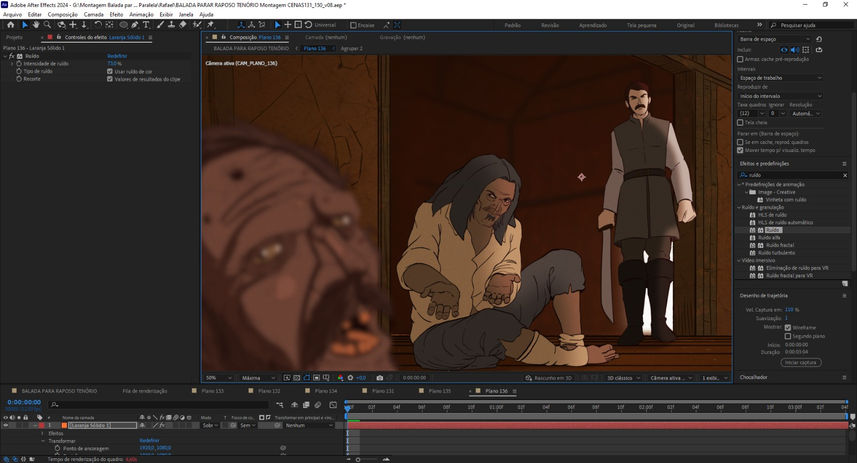Open 'Início do intervalo' dropdown
Screen dimensions: 857x463
point(780,96)
